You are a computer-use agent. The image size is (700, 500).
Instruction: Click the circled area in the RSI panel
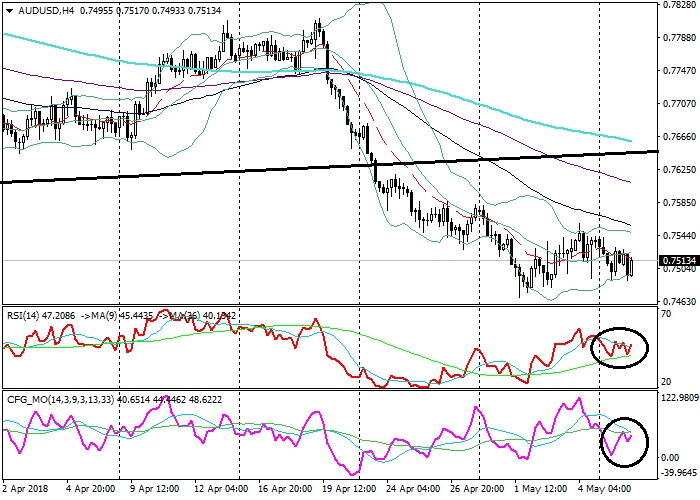pyautogui.click(x=619, y=347)
